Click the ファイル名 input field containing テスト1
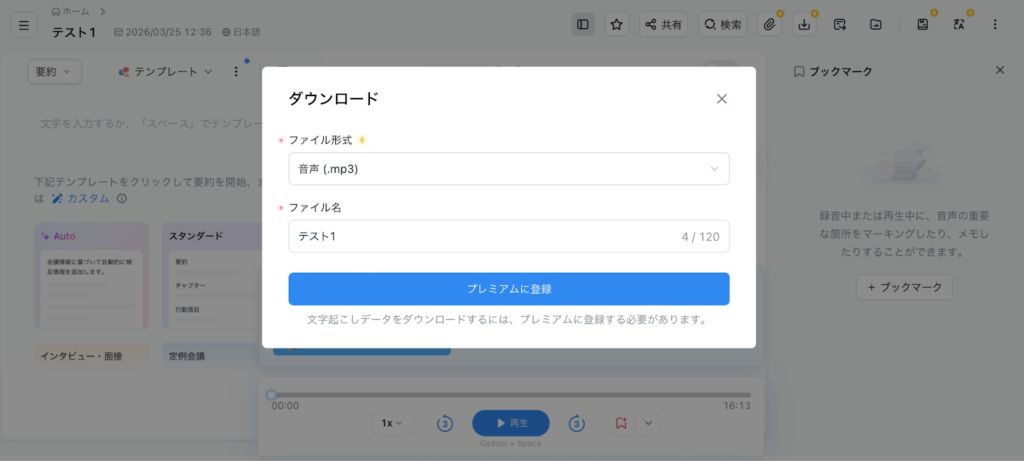The width and height of the screenshot is (1024, 461). coord(480,237)
